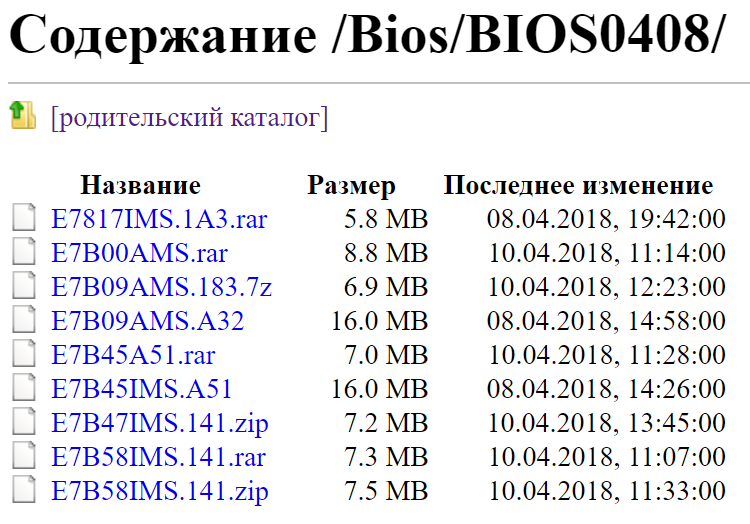Download the E7B09AMS.183.7z archive
Image resolution: width=750 pixels, height=524 pixels.
[x=161, y=288]
